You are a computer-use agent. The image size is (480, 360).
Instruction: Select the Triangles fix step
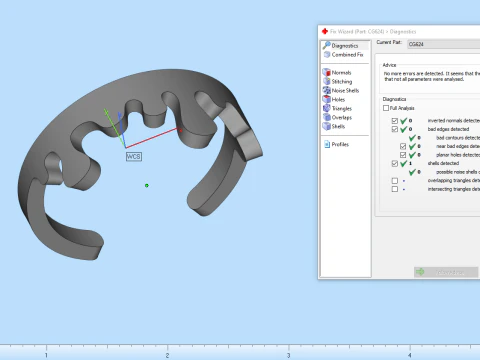click(x=337, y=108)
